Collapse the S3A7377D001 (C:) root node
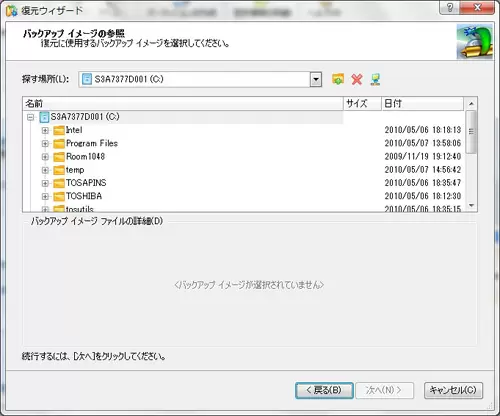 click(x=31, y=117)
